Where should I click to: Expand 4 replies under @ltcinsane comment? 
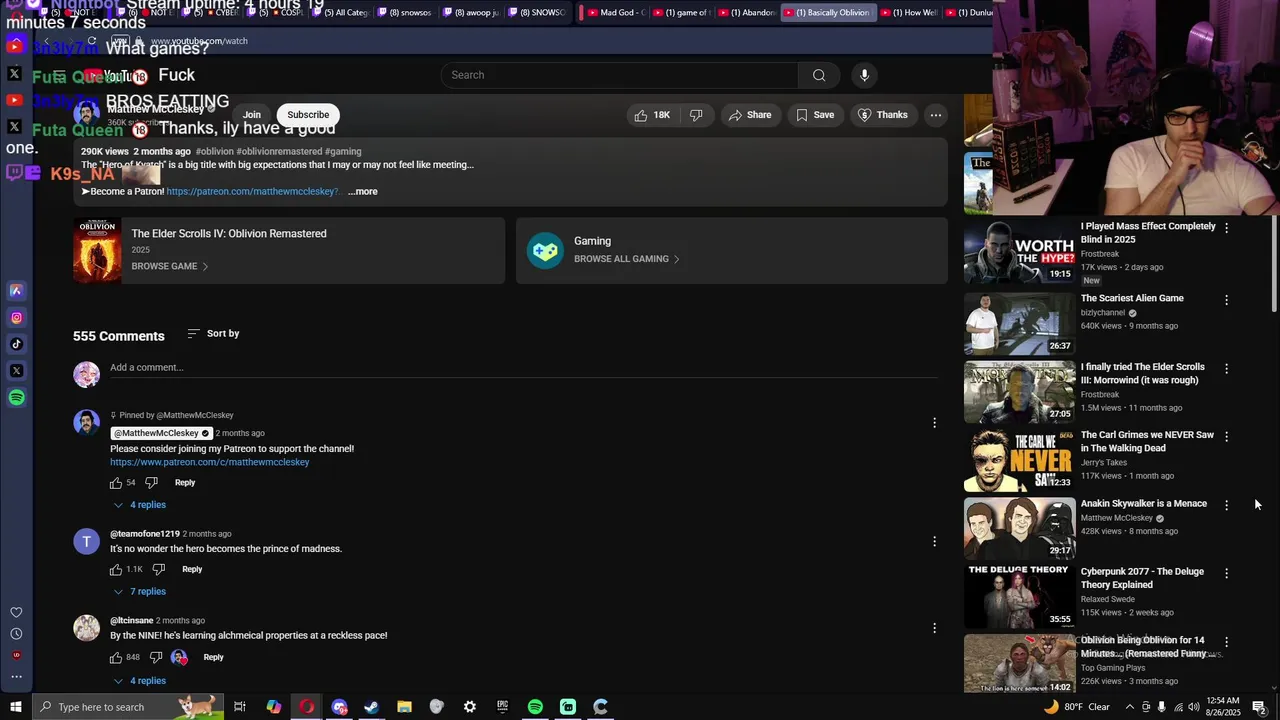pyautogui.click(x=139, y=681)
